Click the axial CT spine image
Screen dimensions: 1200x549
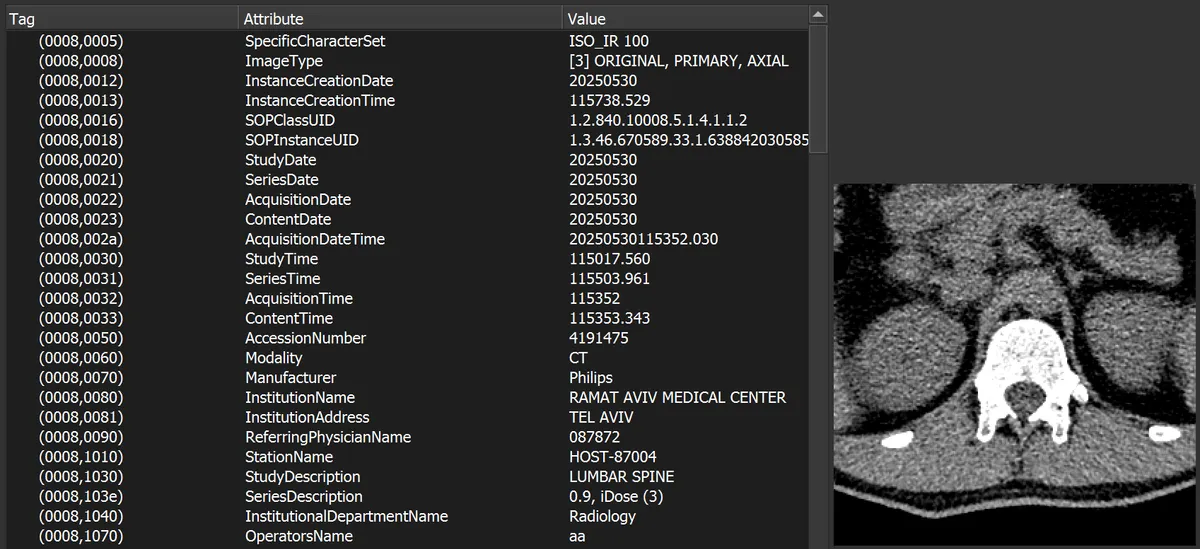coord(1014,364)
